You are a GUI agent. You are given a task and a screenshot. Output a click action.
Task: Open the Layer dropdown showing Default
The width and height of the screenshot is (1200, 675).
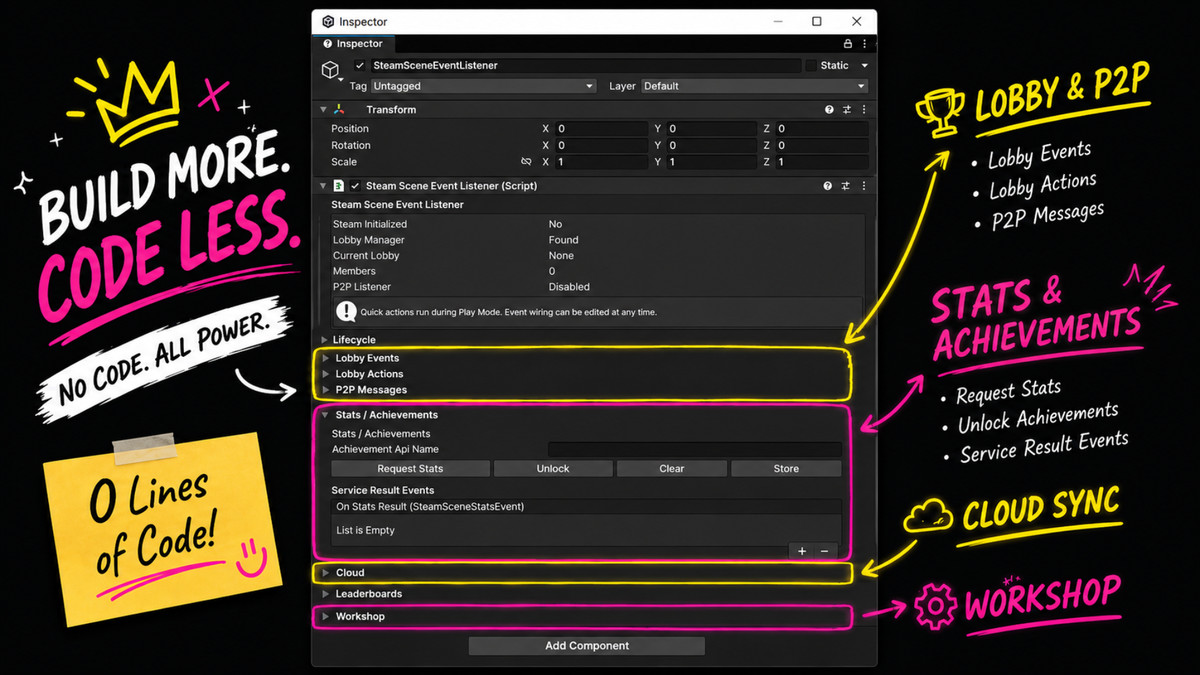[755, 86]
